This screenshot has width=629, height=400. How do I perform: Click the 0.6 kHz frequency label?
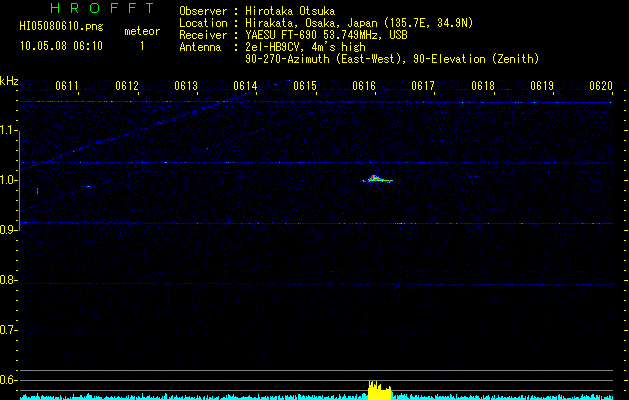click(7, 380)
